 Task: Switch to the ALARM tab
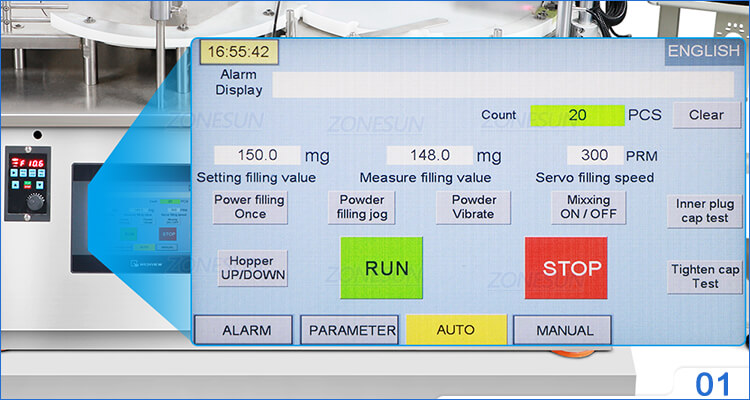coord(245,329)
